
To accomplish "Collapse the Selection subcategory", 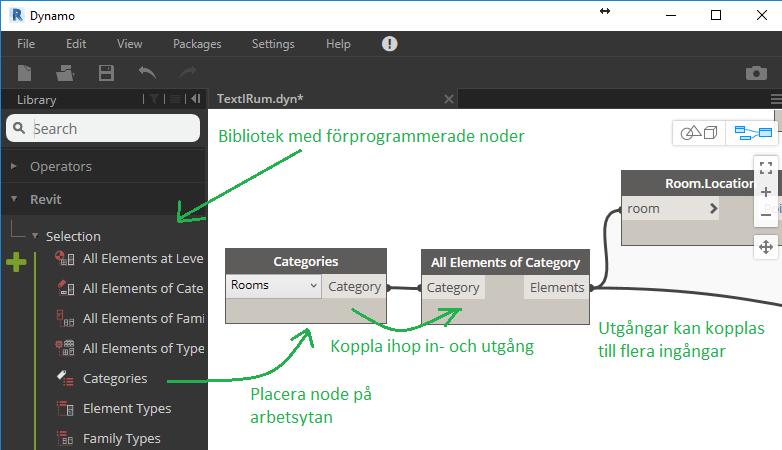I will coord(35,236).
